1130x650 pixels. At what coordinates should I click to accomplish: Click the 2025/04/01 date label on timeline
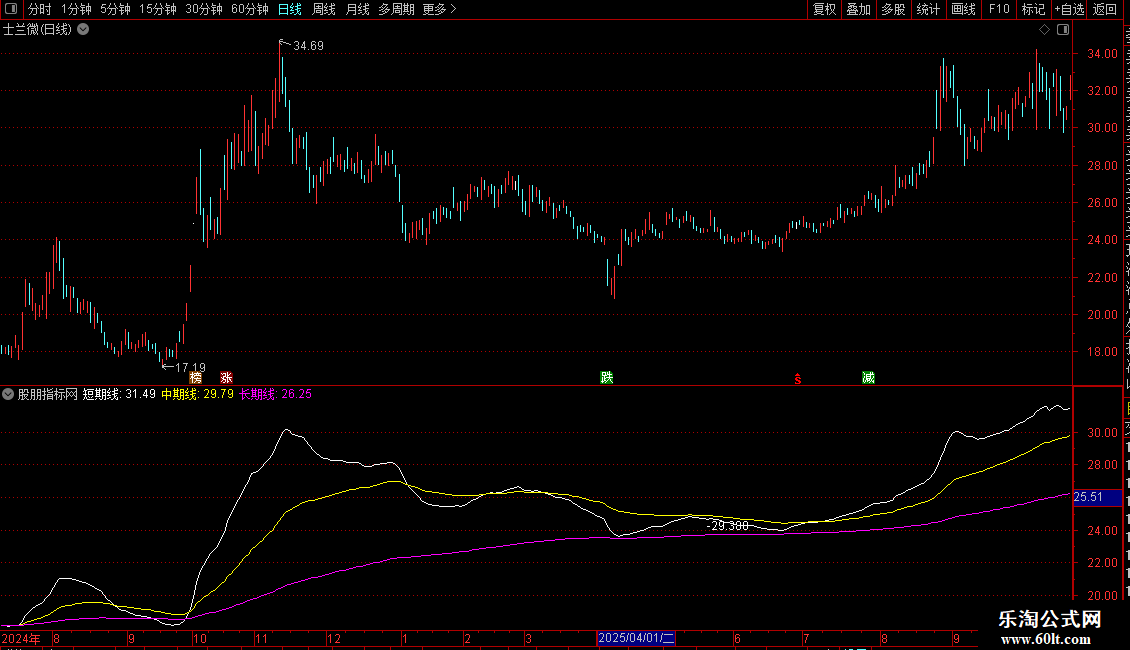click(637, 638)
